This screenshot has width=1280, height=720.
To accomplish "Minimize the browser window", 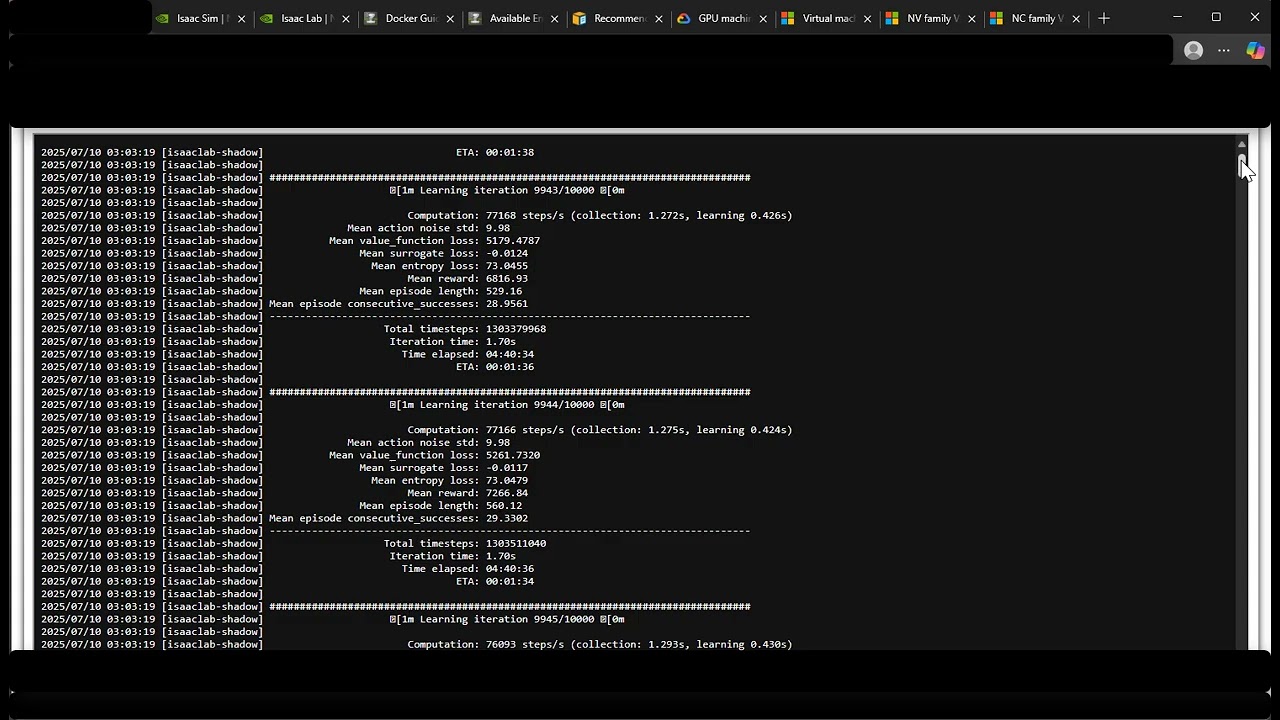I will tap(1177, 17).
